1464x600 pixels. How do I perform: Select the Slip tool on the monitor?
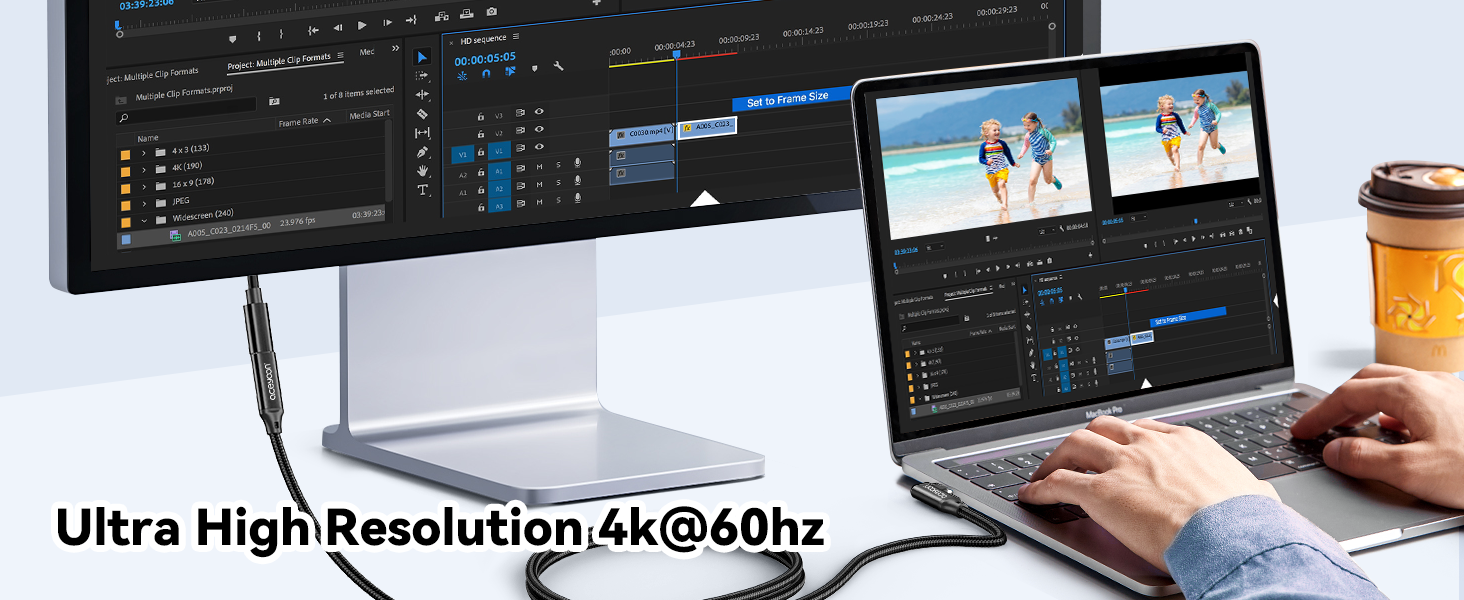[x=422, y=133]
